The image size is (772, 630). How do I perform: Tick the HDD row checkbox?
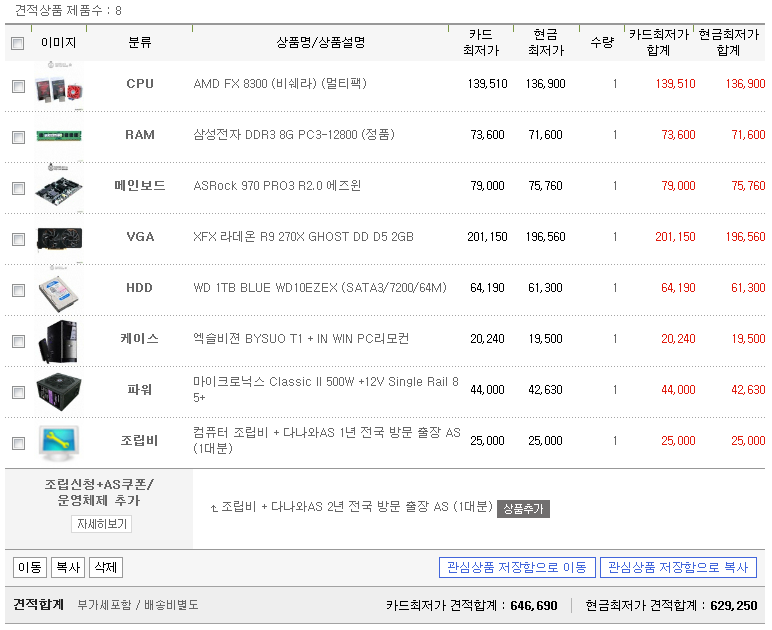18,290
